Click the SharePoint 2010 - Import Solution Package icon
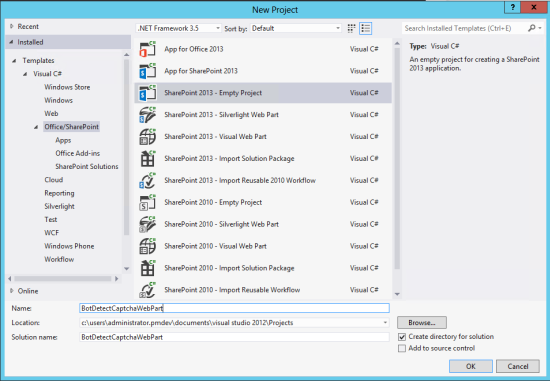The height and width of the screenshot is (381, 550). pos(147,268)
